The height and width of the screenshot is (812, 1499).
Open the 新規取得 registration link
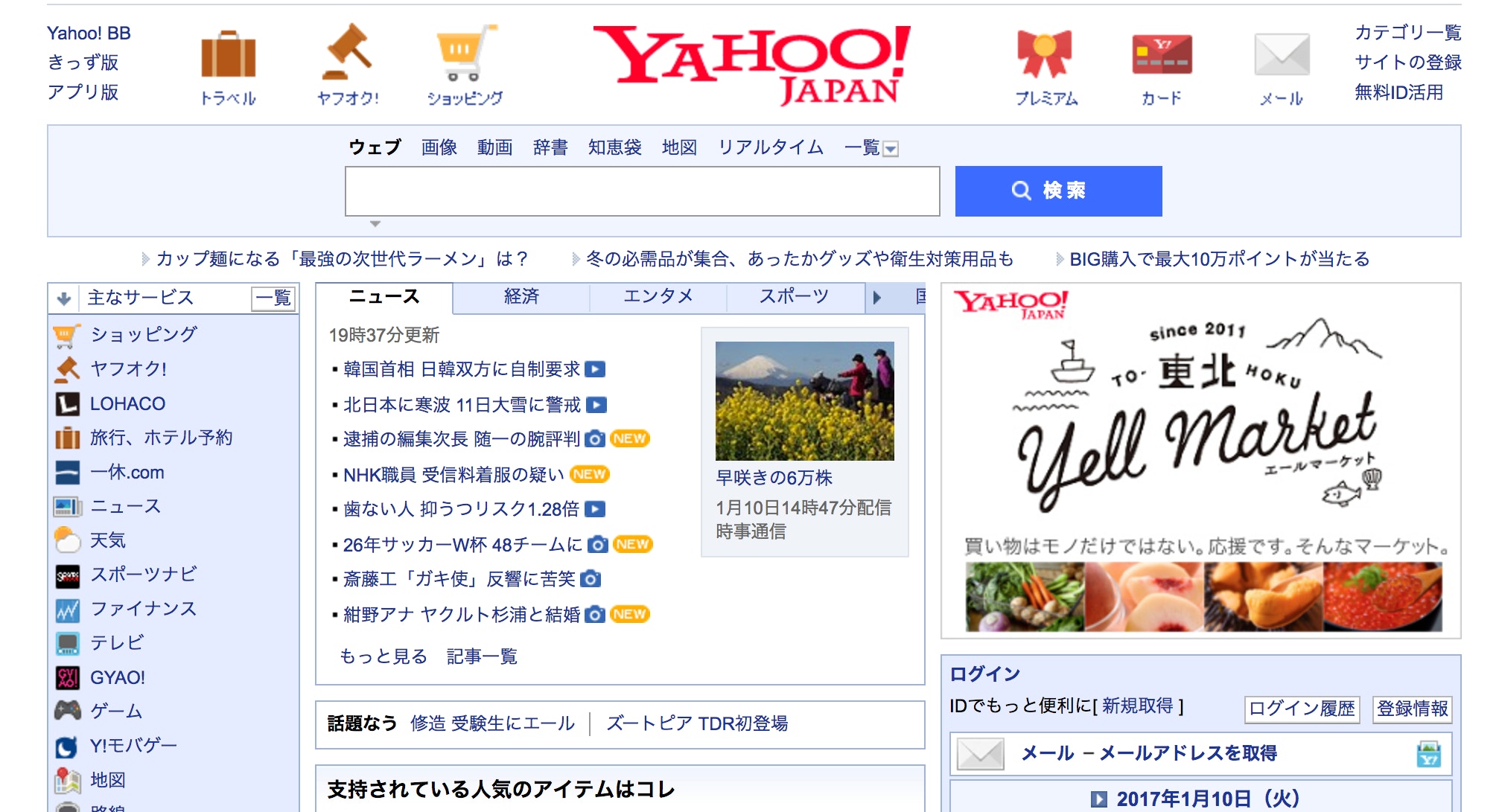click(1138, 706)
